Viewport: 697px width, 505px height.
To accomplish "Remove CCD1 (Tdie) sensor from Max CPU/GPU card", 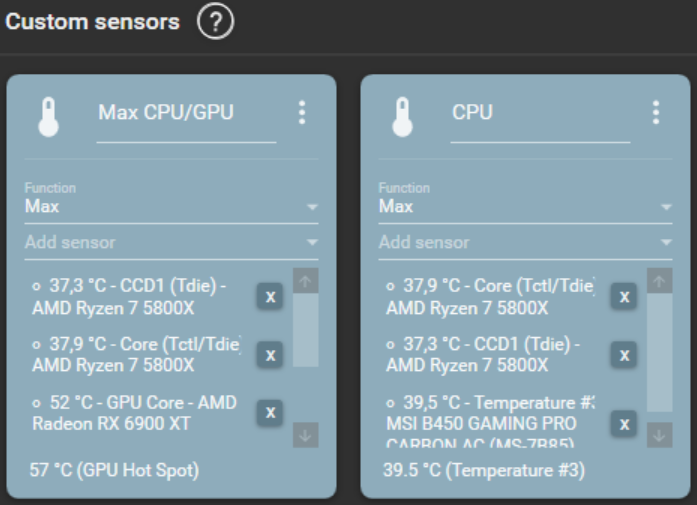I will [x=270, y=297].
